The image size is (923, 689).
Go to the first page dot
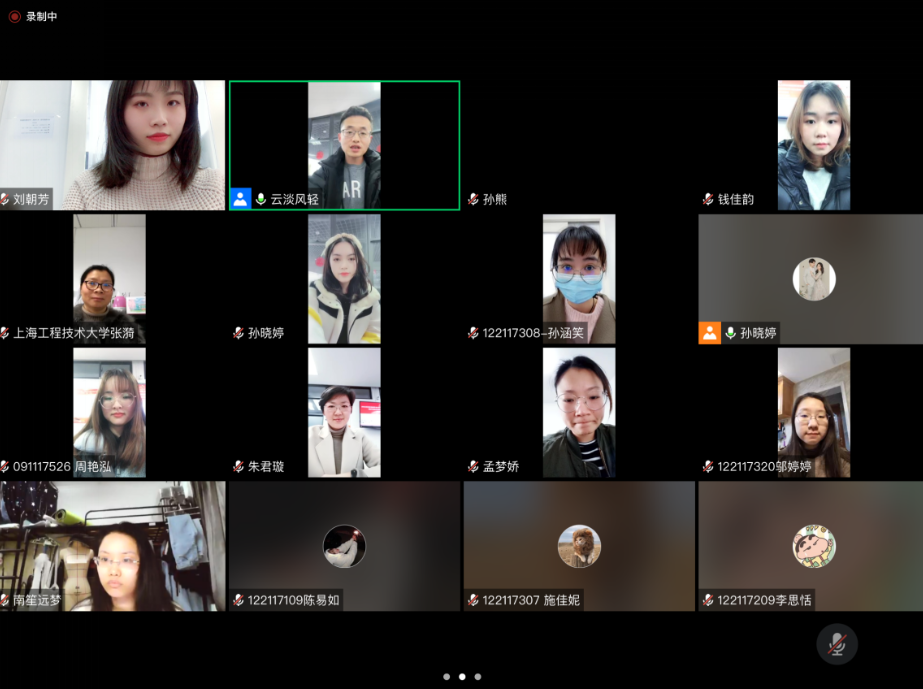point(446,677)
